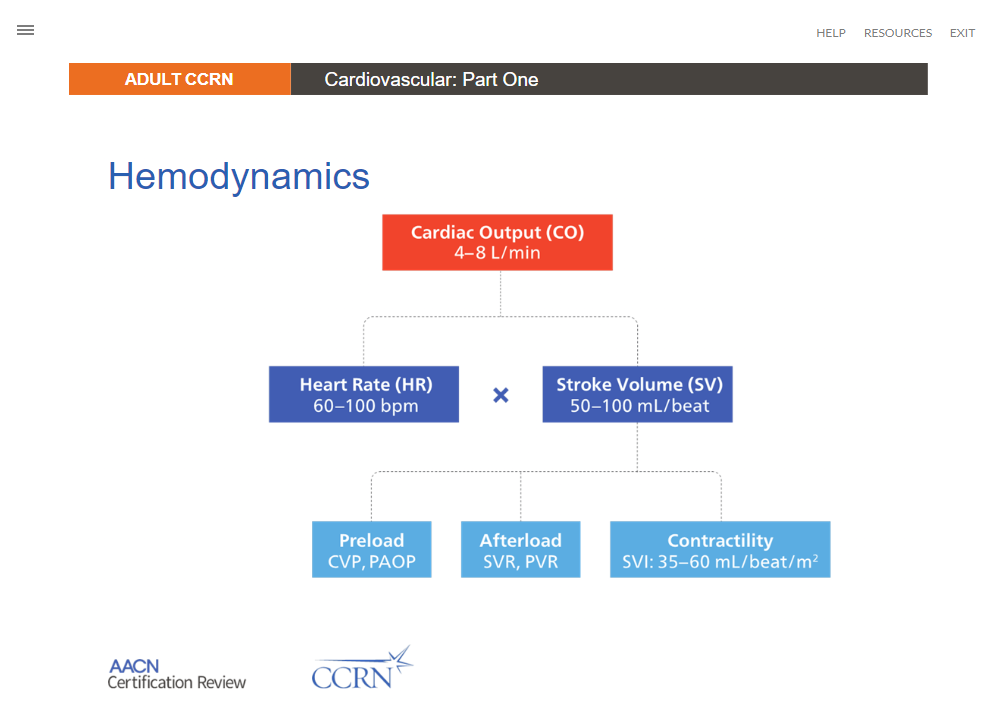Click the blue multiplication sign icon
Image resolution: width=995 pixels, height=717 pixels.
(x=501, y=395)
